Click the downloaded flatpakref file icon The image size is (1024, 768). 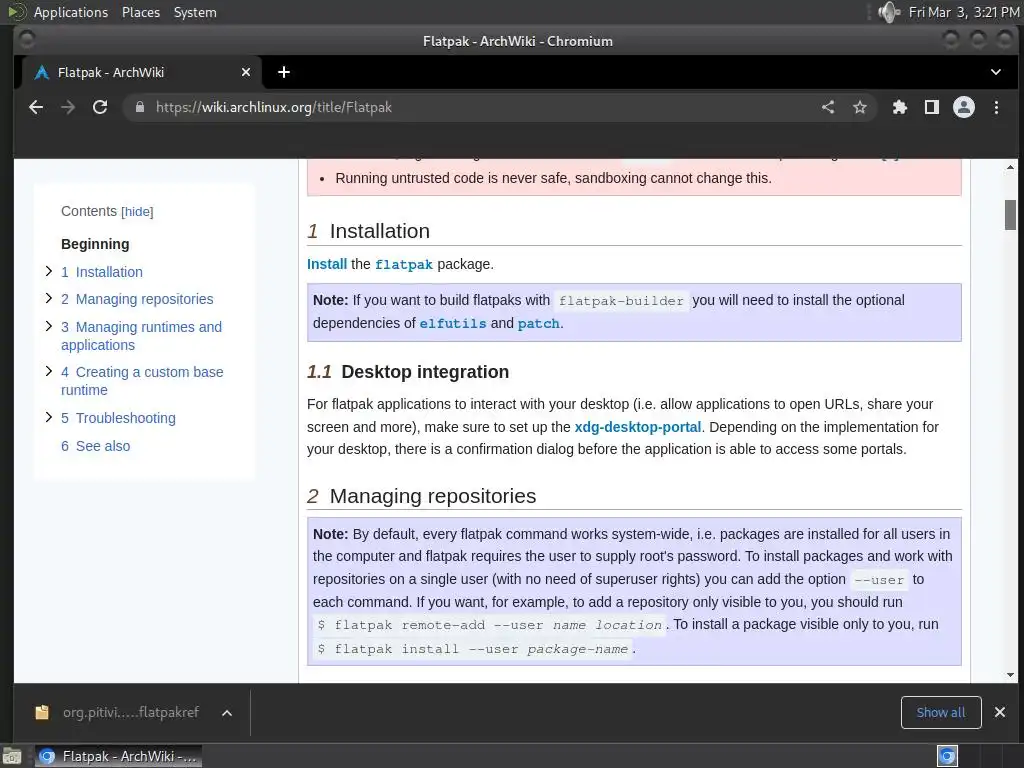[42, 712]
